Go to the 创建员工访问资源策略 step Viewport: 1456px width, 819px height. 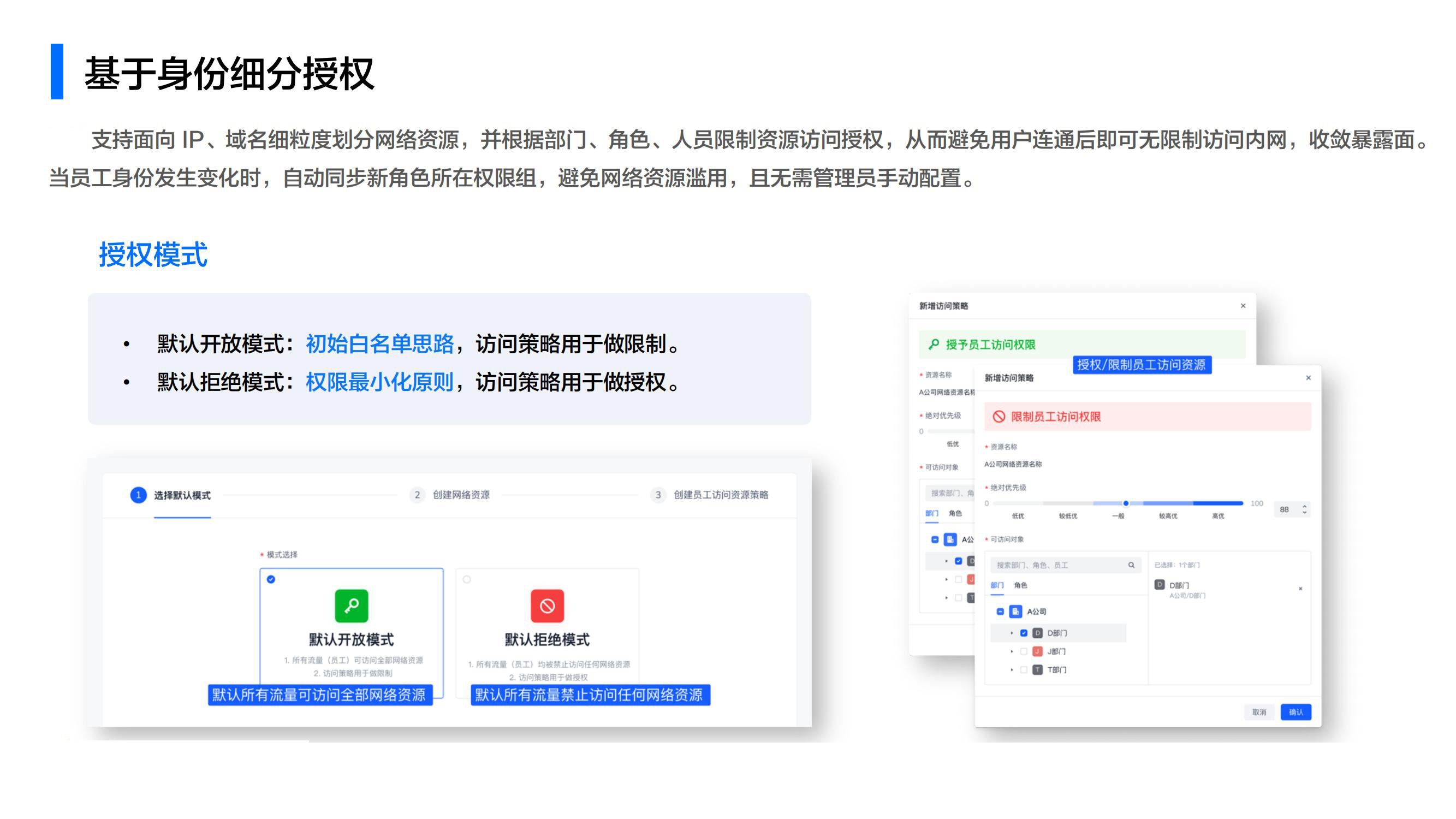tap(721, 495)
